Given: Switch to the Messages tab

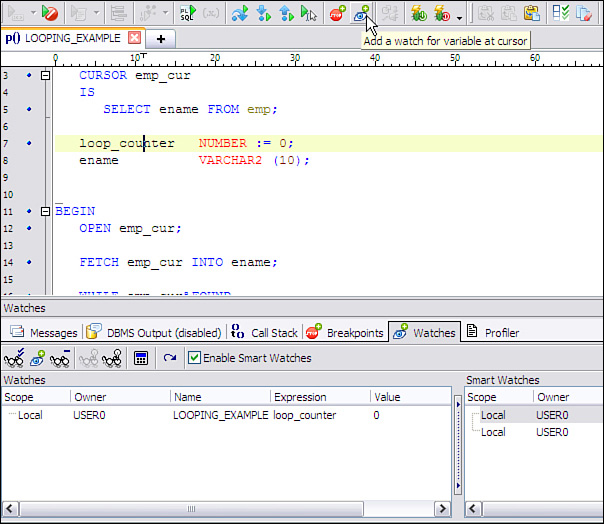Looking at the screenshot, I should coord(44,333).
